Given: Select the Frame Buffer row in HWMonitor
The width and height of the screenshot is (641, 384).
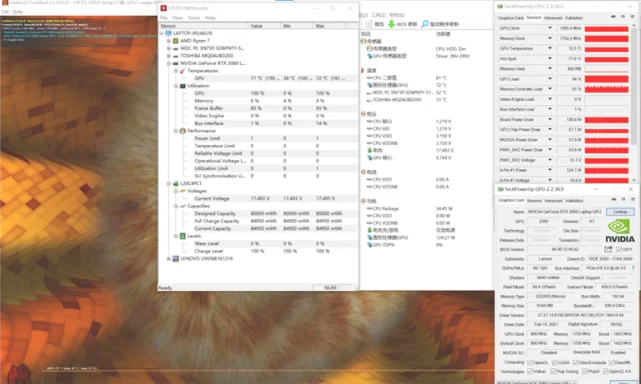Looking at the screenshot, I should pyautogui.click(x=258, y=108).
